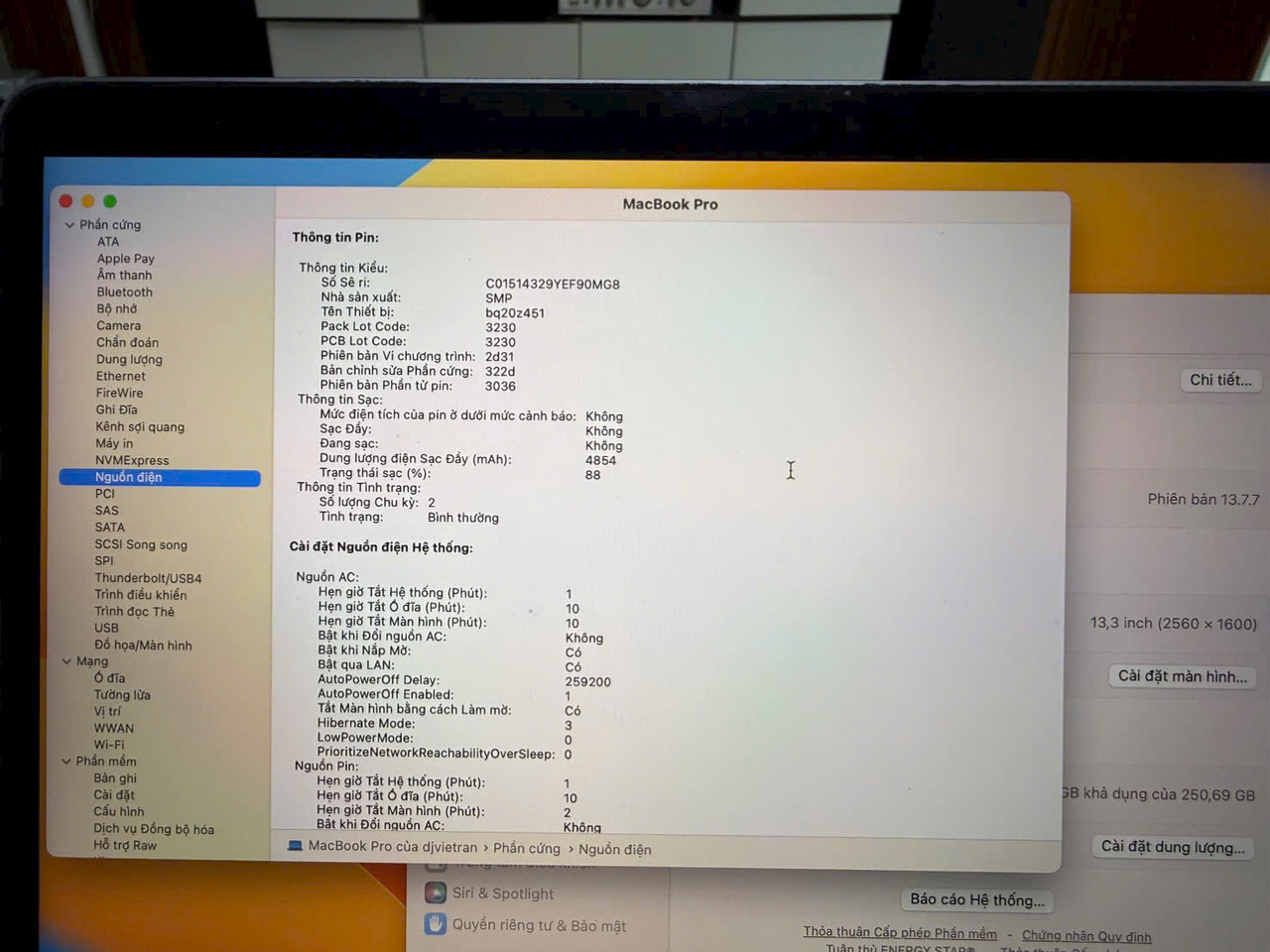Select Dung lượng in the sidebar

coord(129,360)
